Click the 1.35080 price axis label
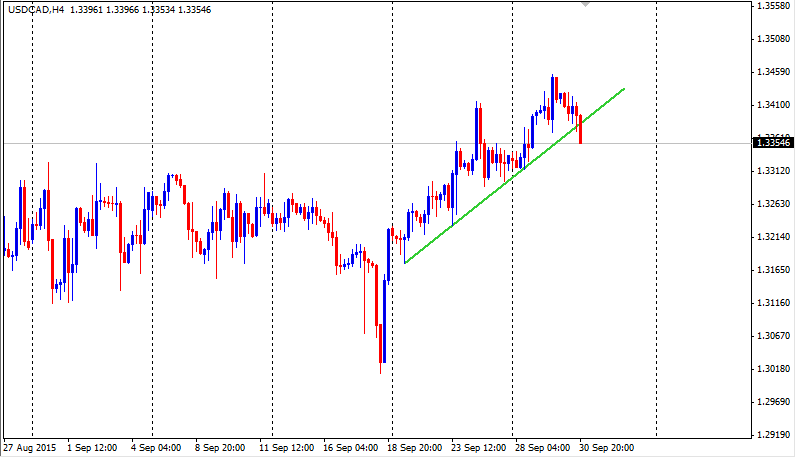This screenshot has width=796, height=457. click(x=773, y=39)
